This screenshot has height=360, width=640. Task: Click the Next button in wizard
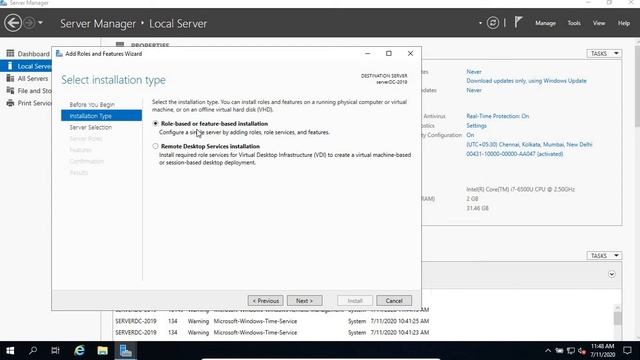coord(304,301)
